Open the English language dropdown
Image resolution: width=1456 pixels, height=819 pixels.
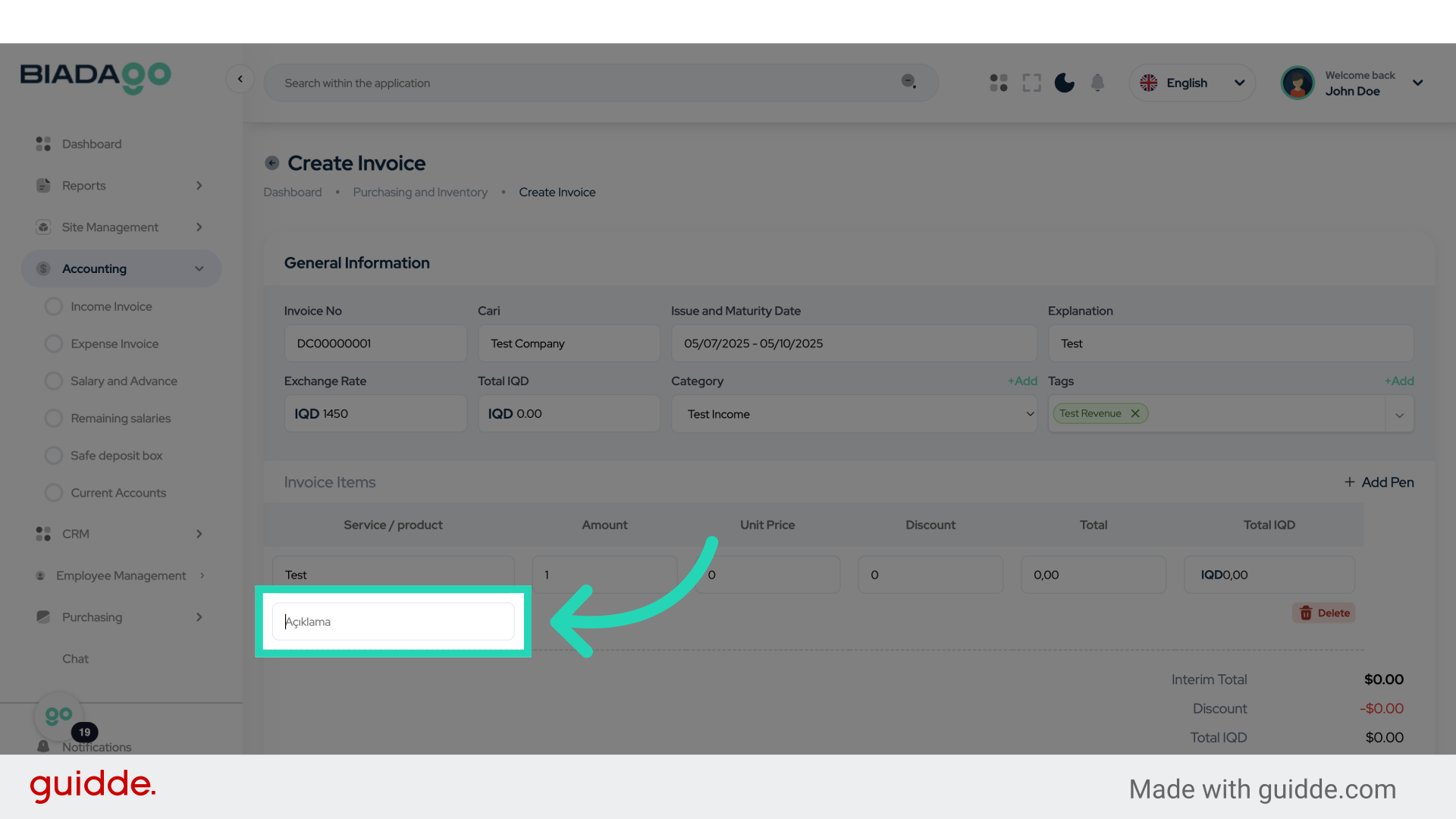(1192, 83)
